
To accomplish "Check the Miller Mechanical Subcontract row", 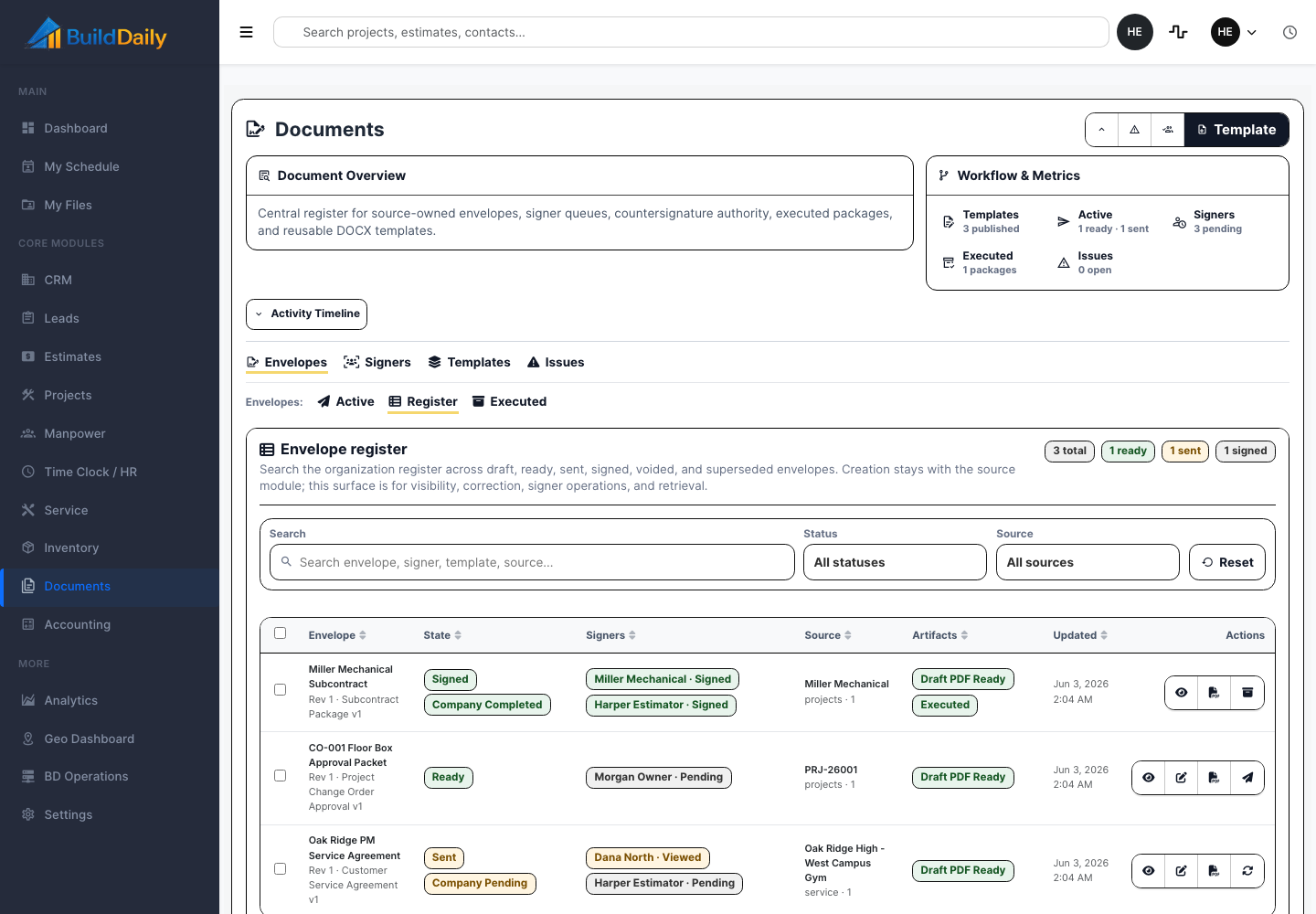I will click(x=281, y=690).
